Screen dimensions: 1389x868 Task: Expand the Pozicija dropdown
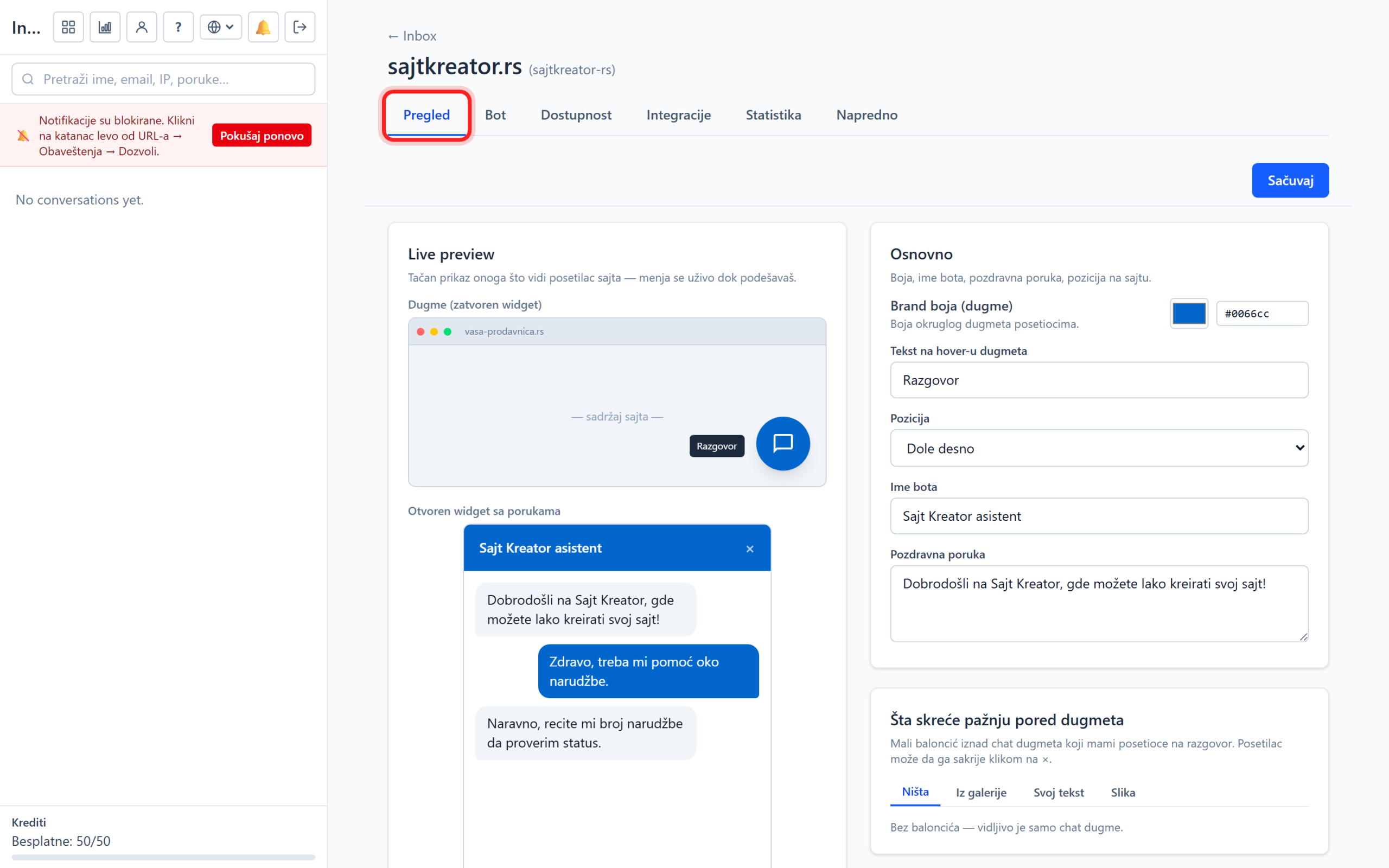coord(1099,448)
